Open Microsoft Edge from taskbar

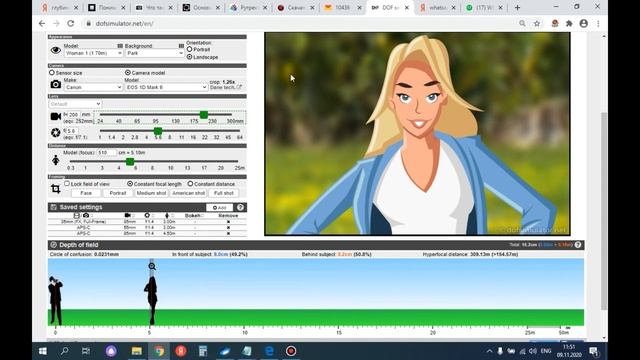(269, 351)
